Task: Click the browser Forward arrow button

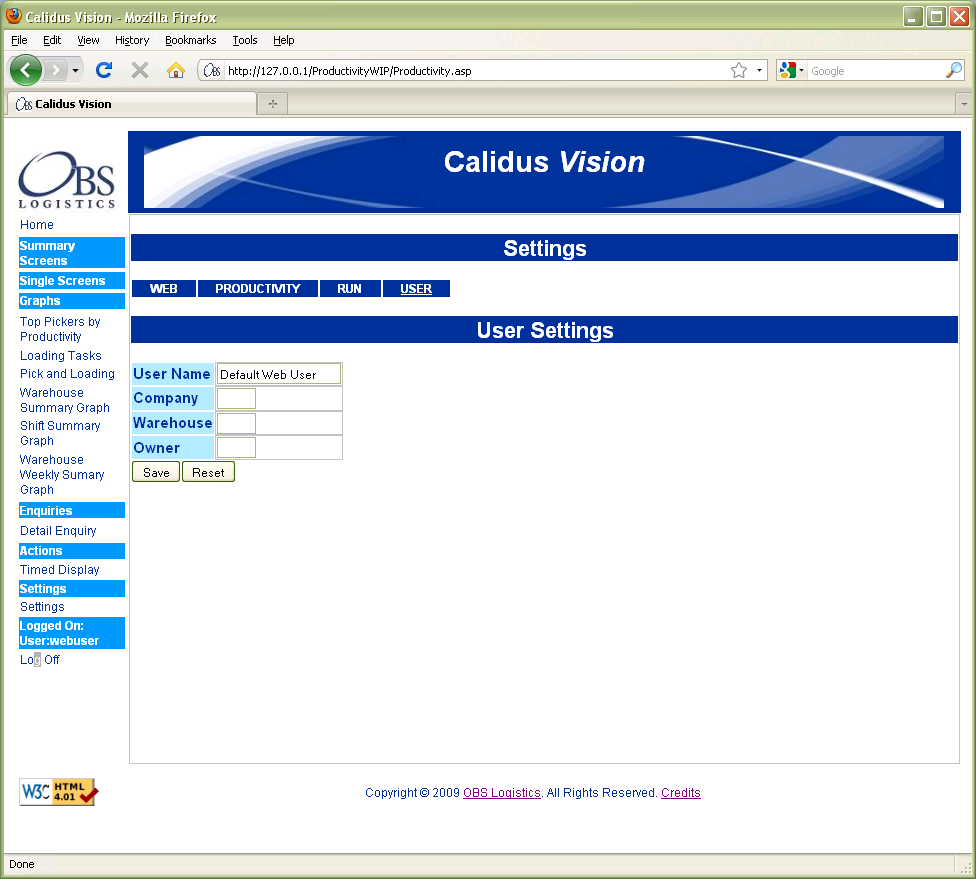Action: click(x=56, y=70)
